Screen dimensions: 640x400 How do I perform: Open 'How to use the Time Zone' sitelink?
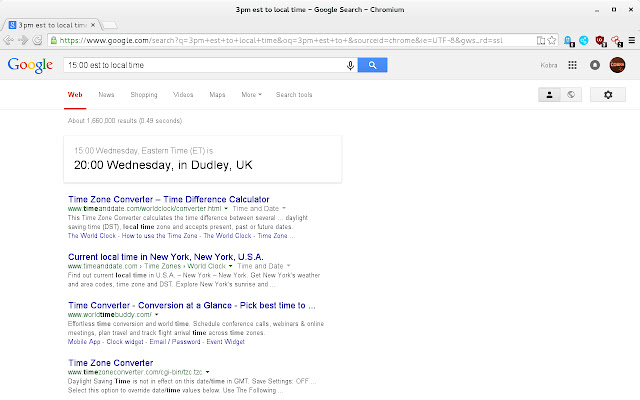160,236
